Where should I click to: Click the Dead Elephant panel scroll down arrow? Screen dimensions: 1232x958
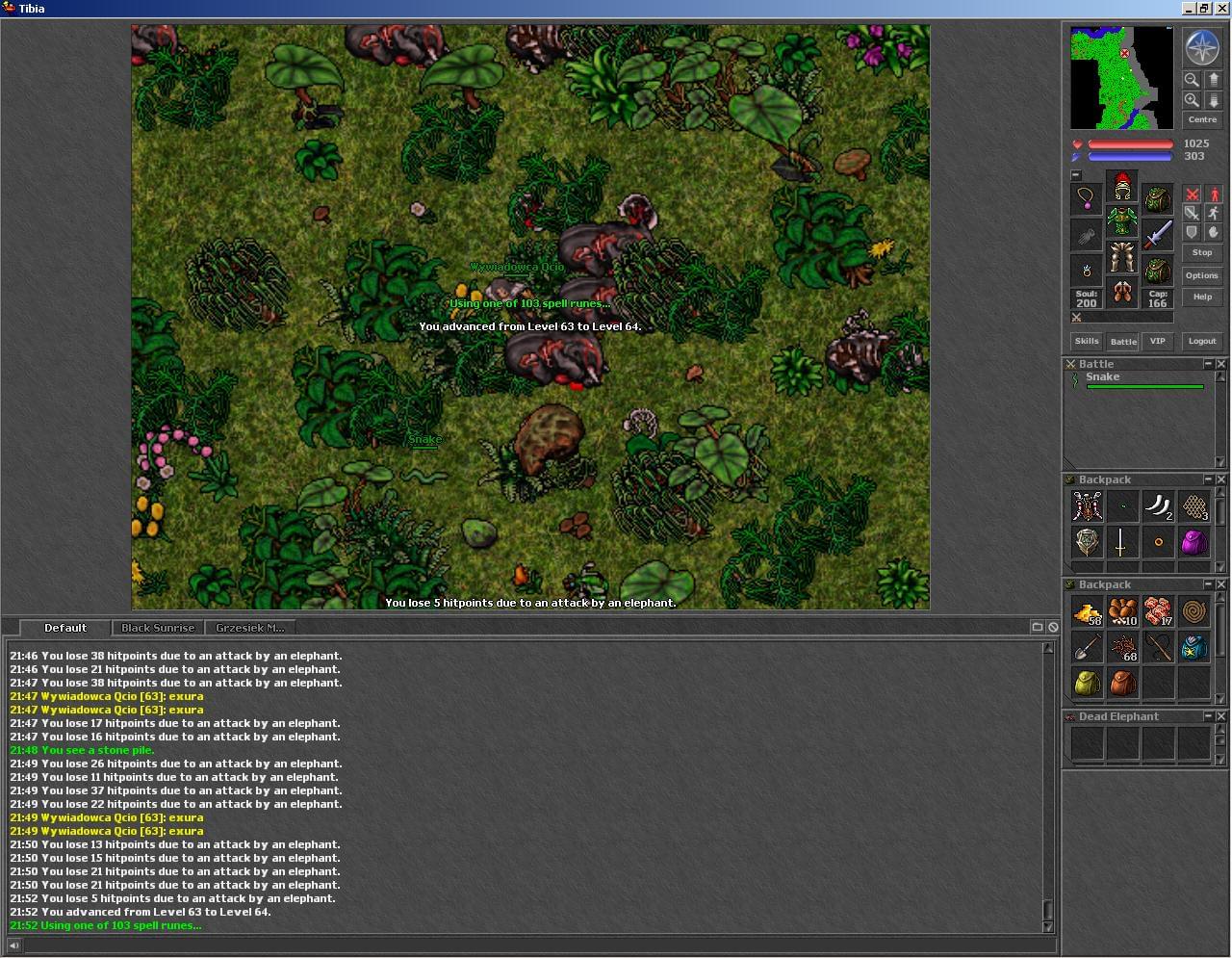click(x=1221, y=758)
